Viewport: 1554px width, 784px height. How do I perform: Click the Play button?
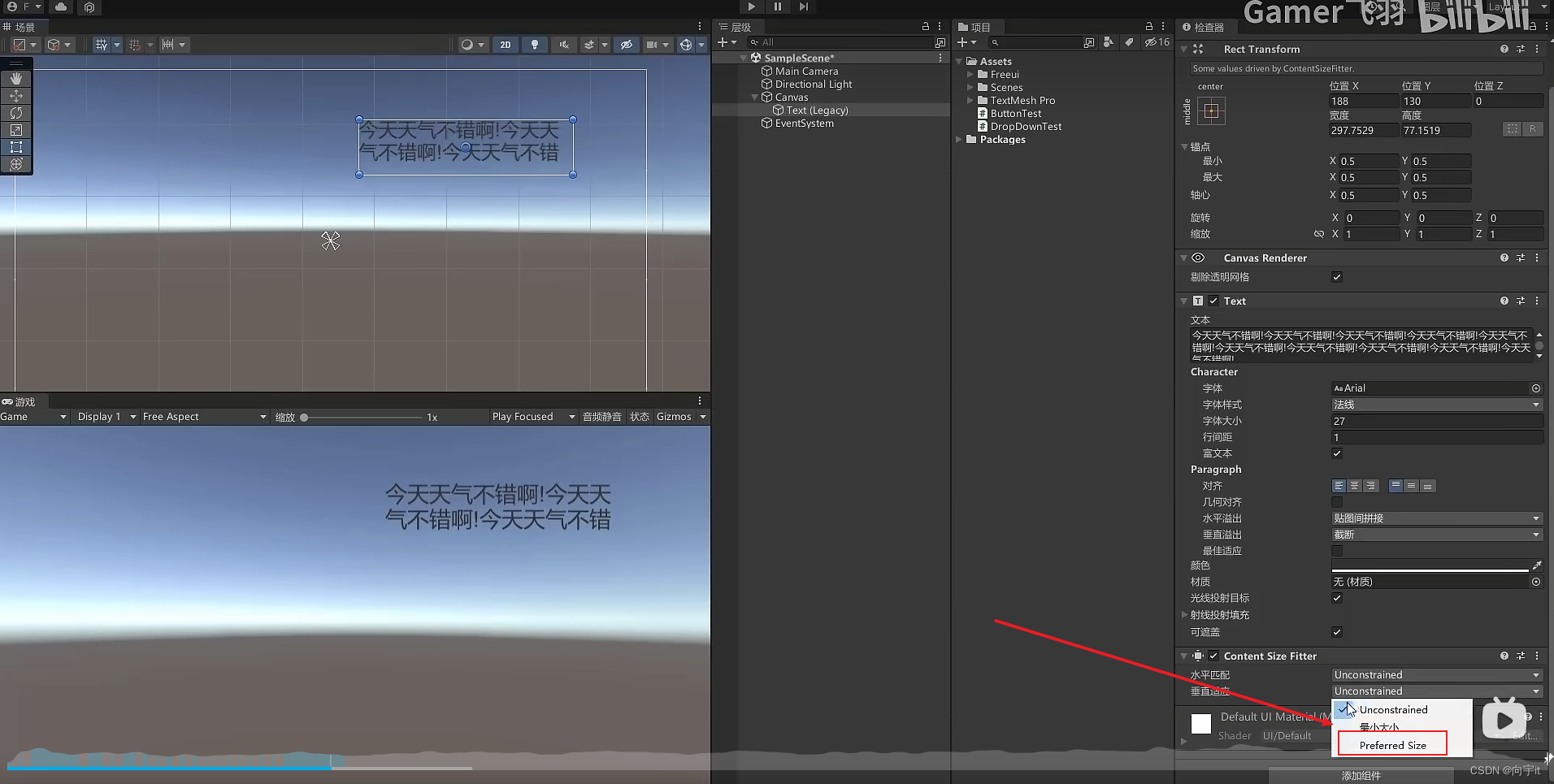pyautogui.click(x=751, y=6)
